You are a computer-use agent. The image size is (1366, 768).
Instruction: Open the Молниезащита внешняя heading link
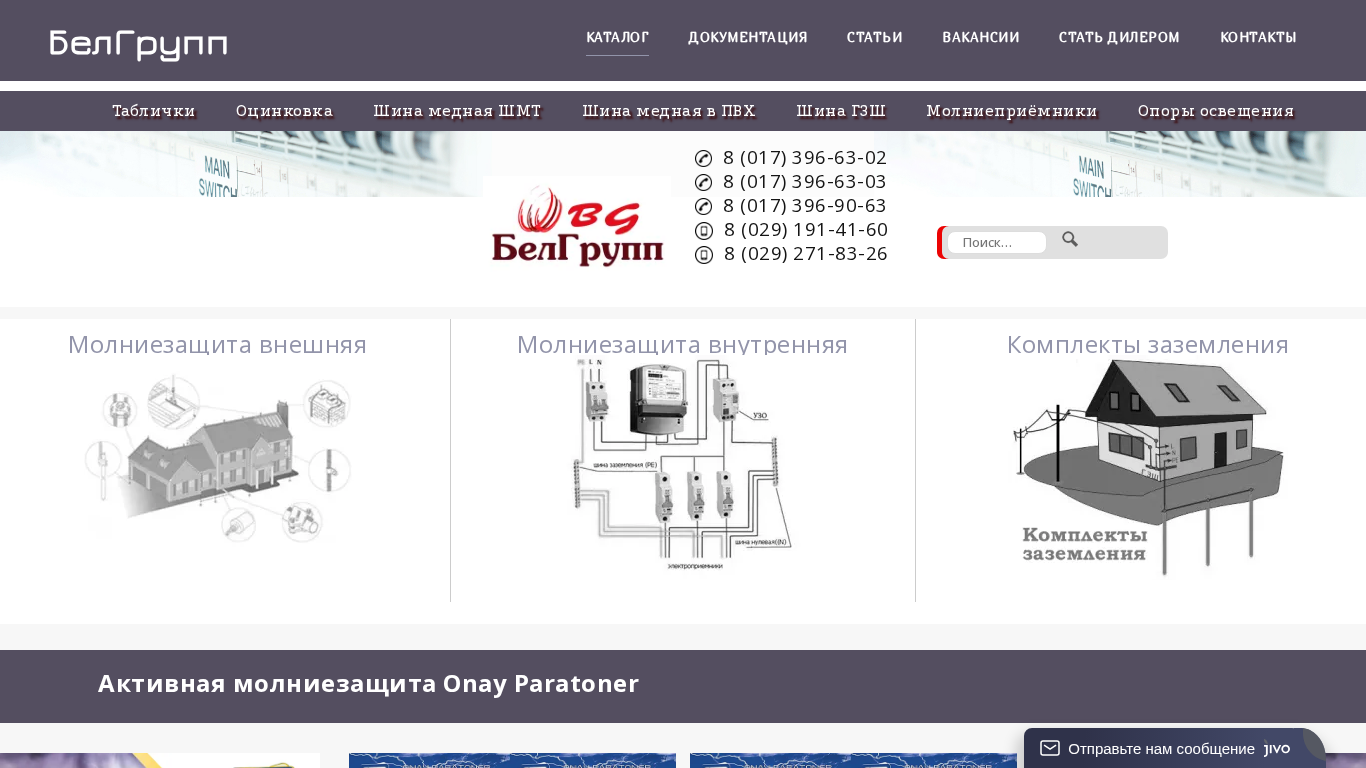pos(217,345)
